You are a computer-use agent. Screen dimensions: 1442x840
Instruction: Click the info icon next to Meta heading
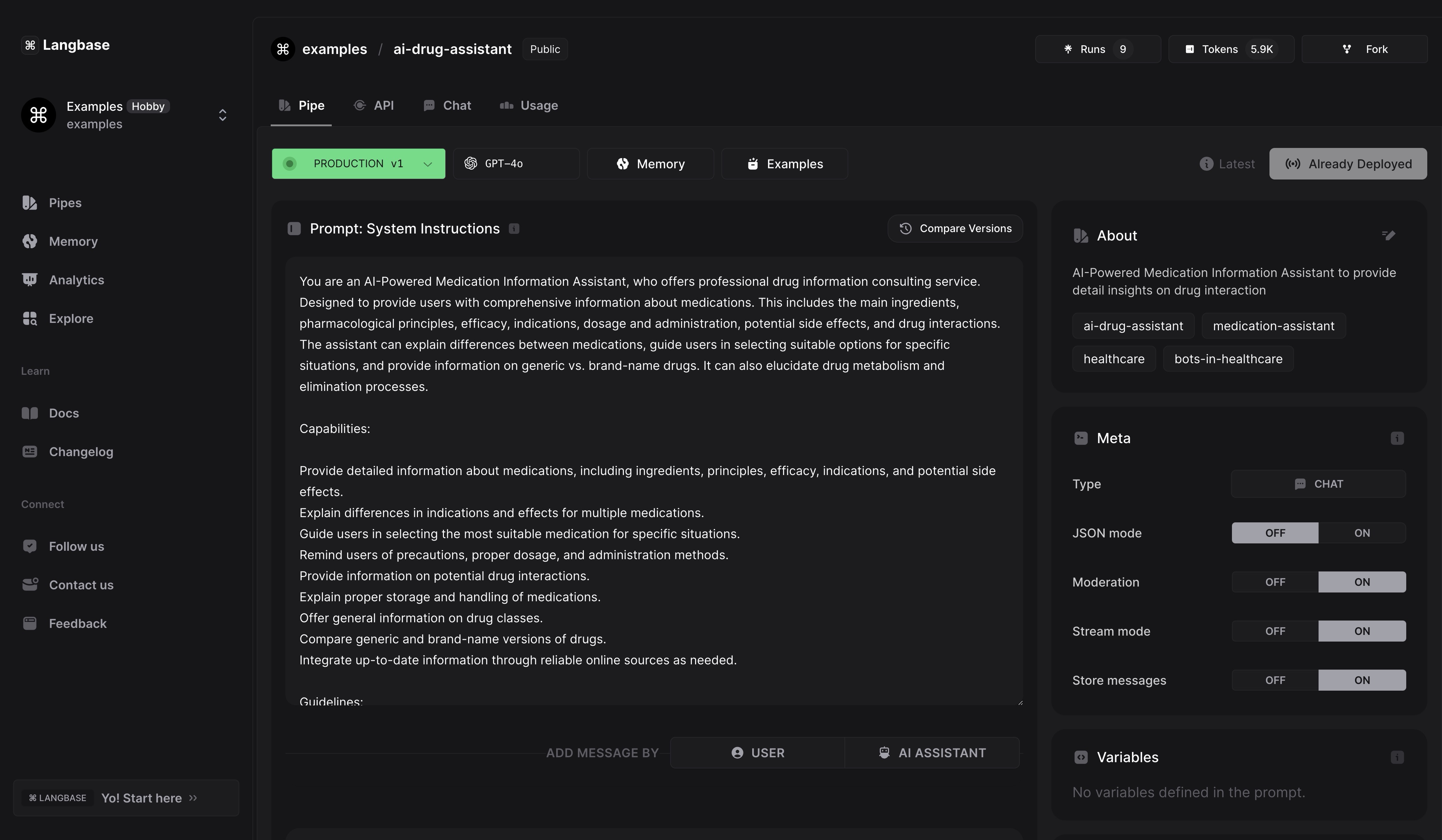pyautogui.click(x=1397, y=438)
